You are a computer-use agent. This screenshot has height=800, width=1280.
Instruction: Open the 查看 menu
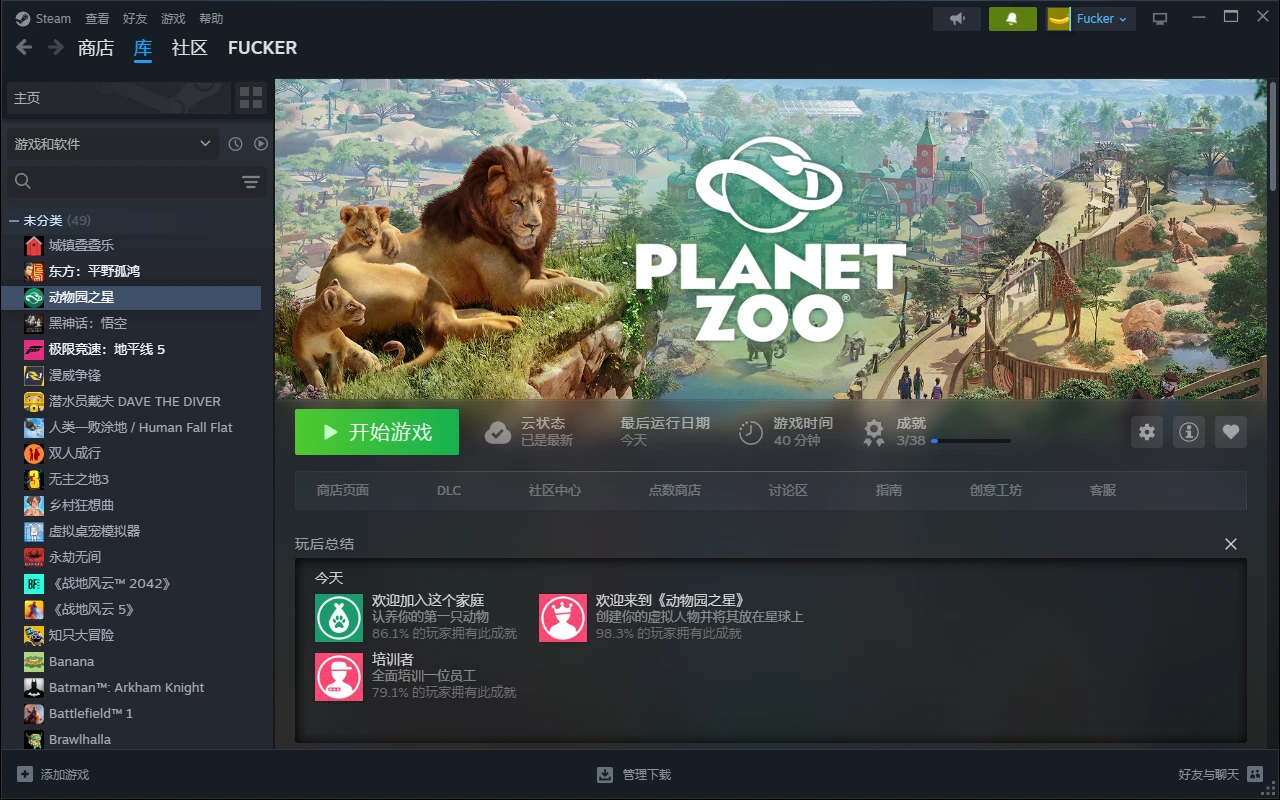point(97,18)
